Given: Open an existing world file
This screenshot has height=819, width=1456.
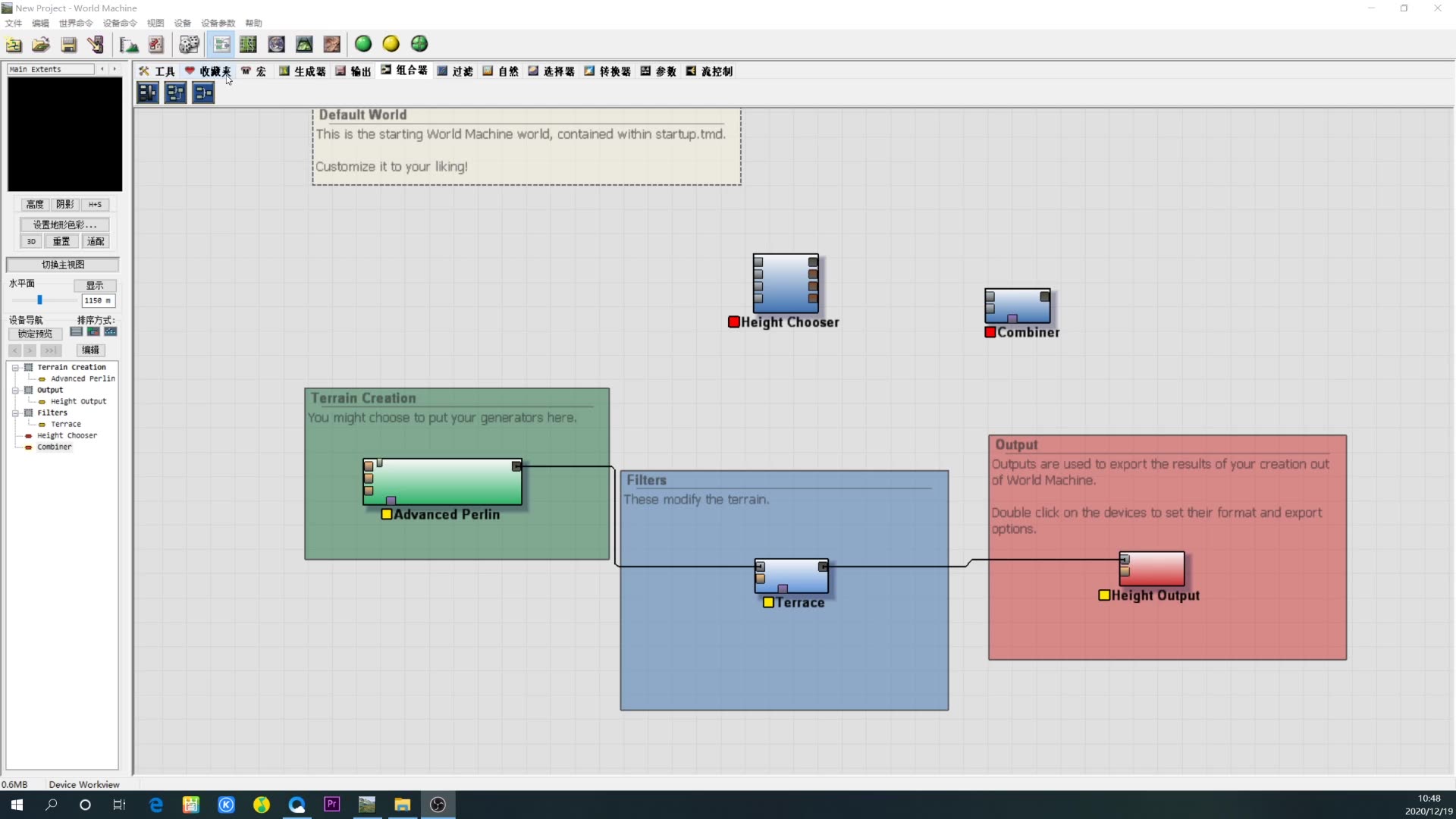Looking at the screenshot, I should pyautogui.click(x=41, y=45).
